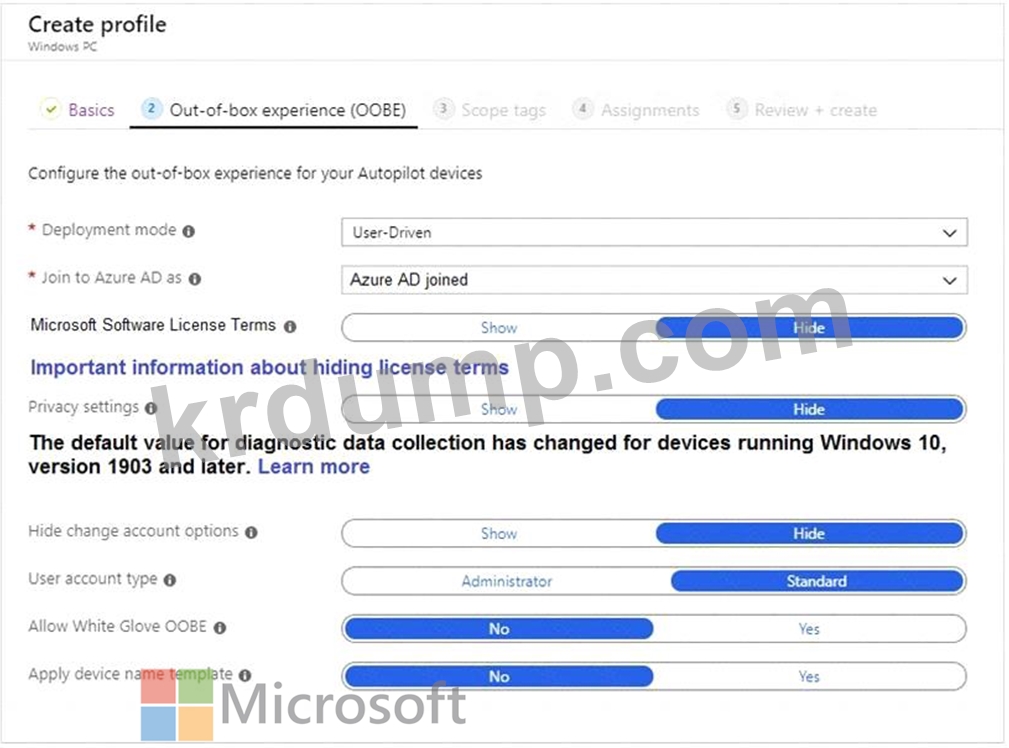Click the Create profile heading
Image resolution: width=1009 pixels, height=748 pixels.
pyautogui.click(x=97, y=24)
